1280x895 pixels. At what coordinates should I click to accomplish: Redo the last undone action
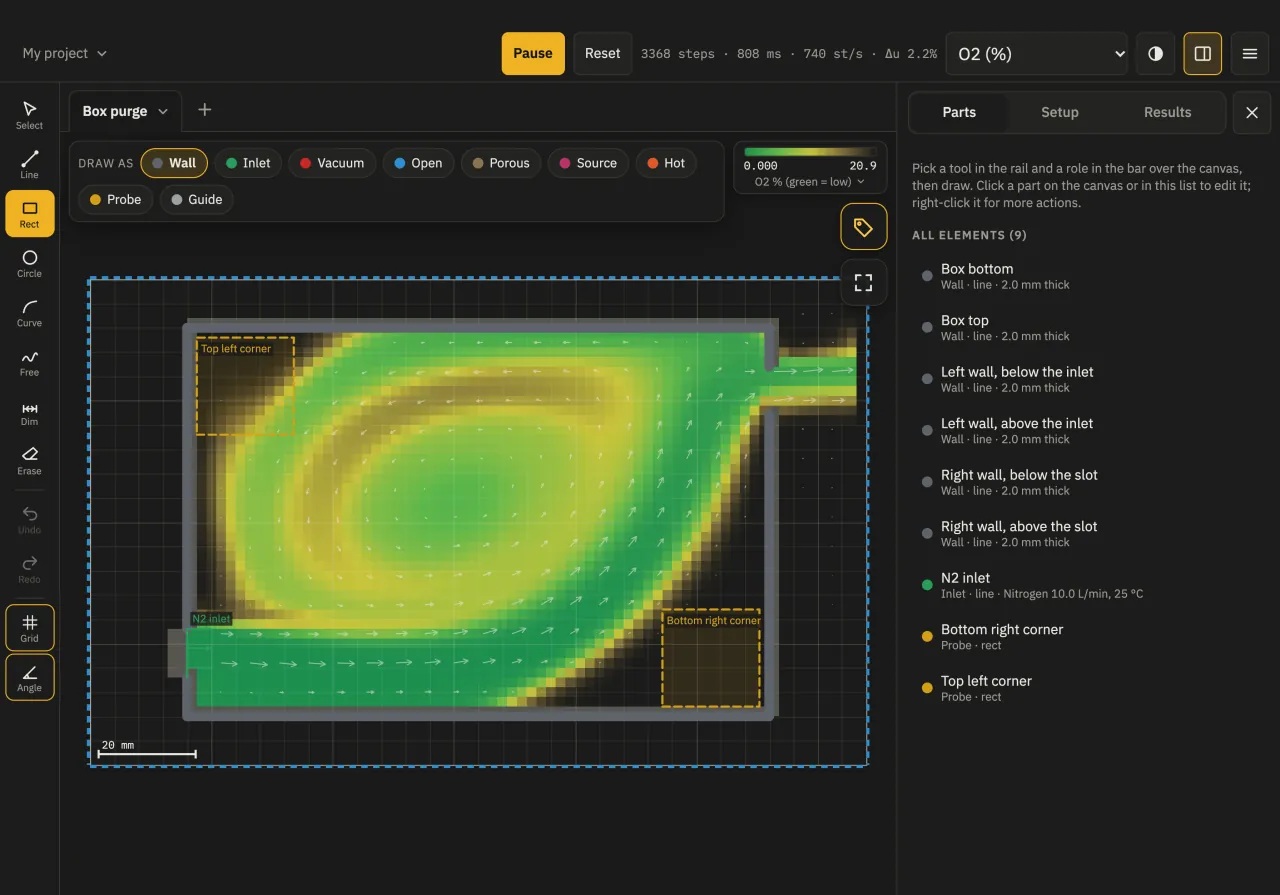29,569
